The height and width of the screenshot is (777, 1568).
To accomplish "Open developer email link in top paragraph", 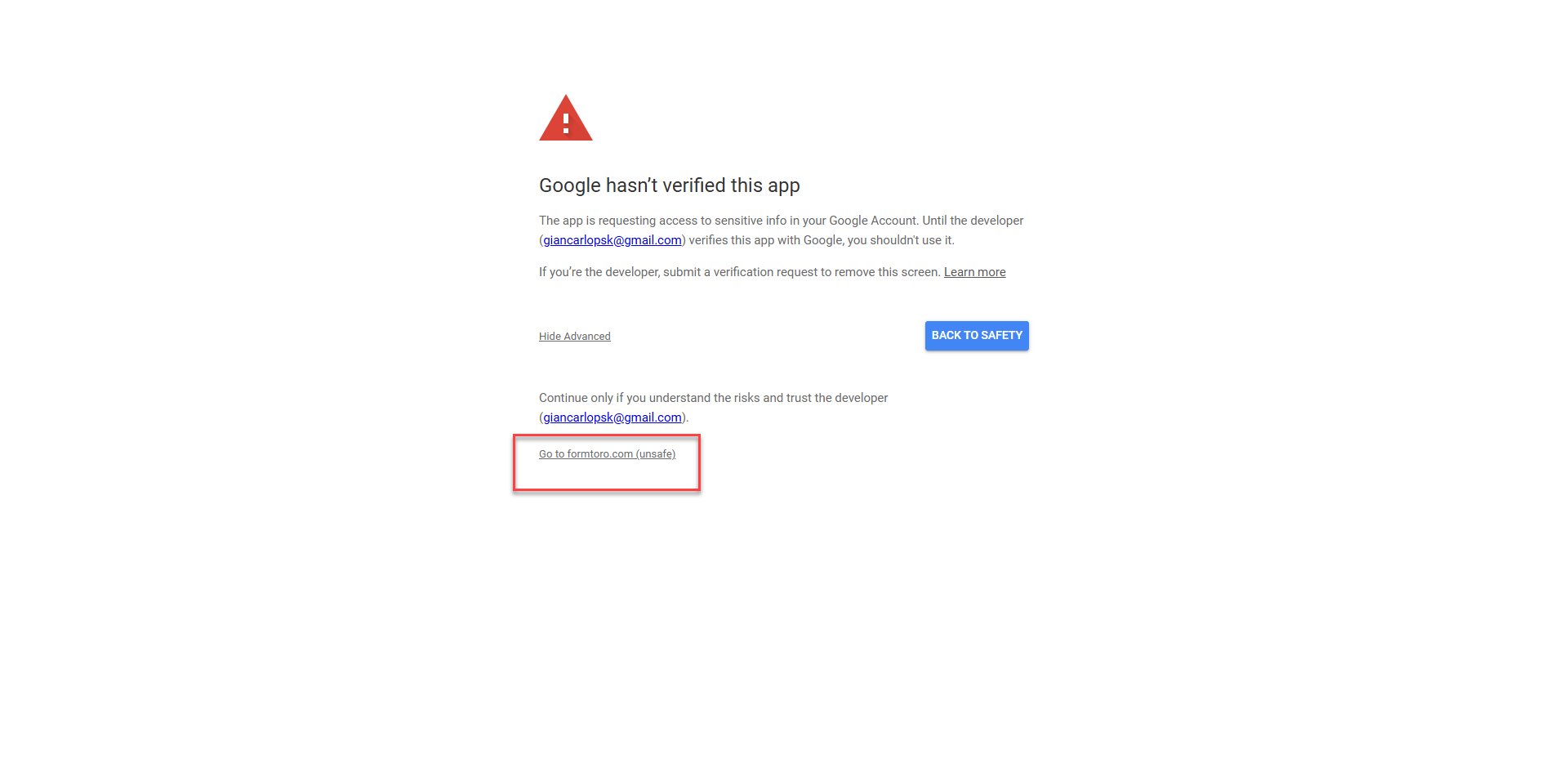I will (612, 240).
